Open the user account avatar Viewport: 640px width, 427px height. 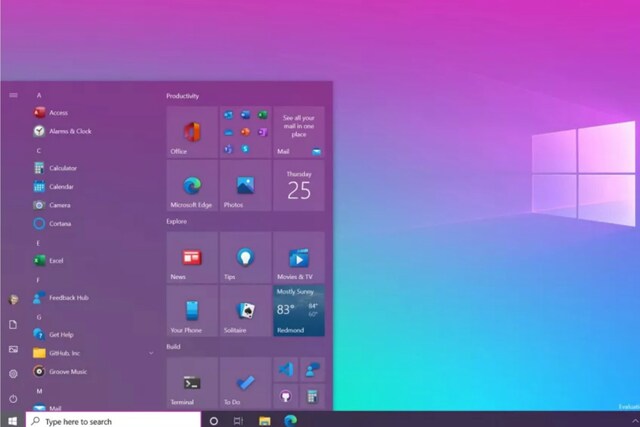click(13, 300)
